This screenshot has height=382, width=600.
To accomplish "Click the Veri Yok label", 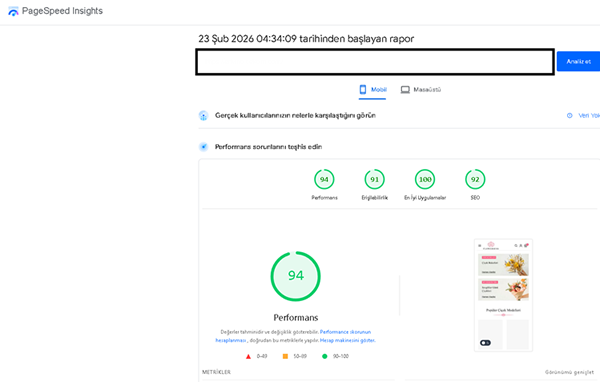I will [589, 115].
